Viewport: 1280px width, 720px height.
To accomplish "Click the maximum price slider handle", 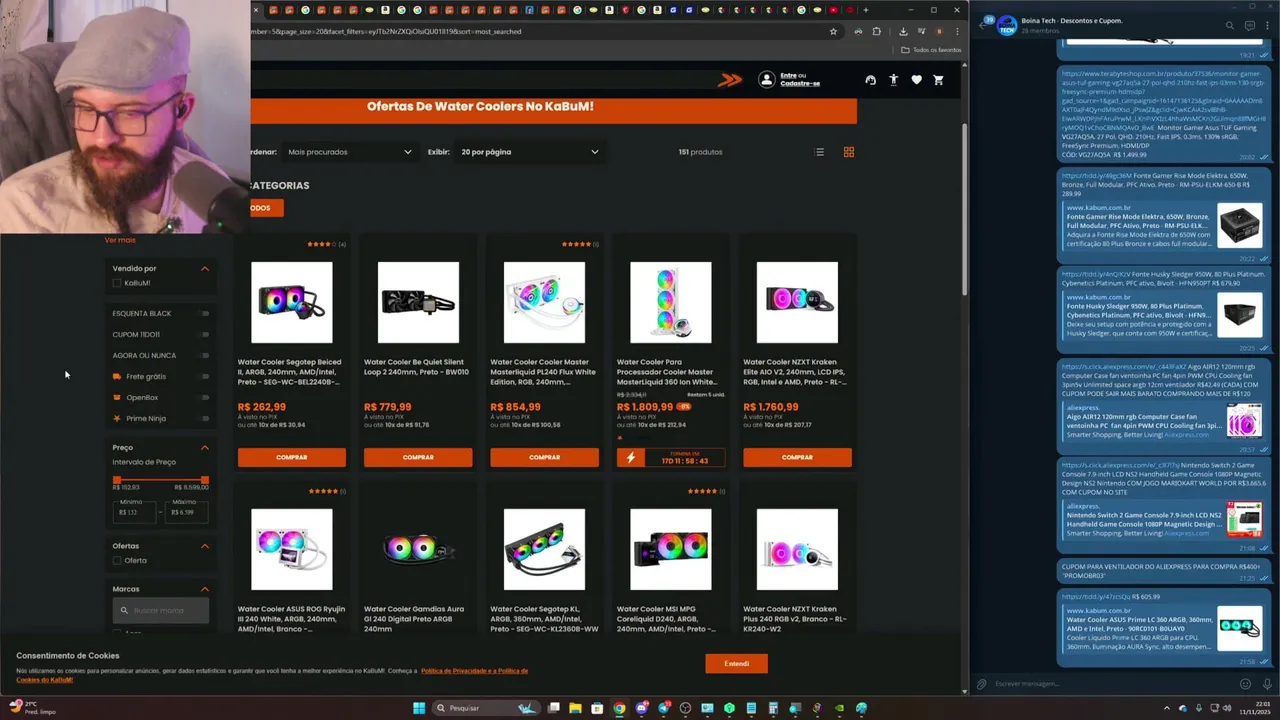I will point(205,481).
